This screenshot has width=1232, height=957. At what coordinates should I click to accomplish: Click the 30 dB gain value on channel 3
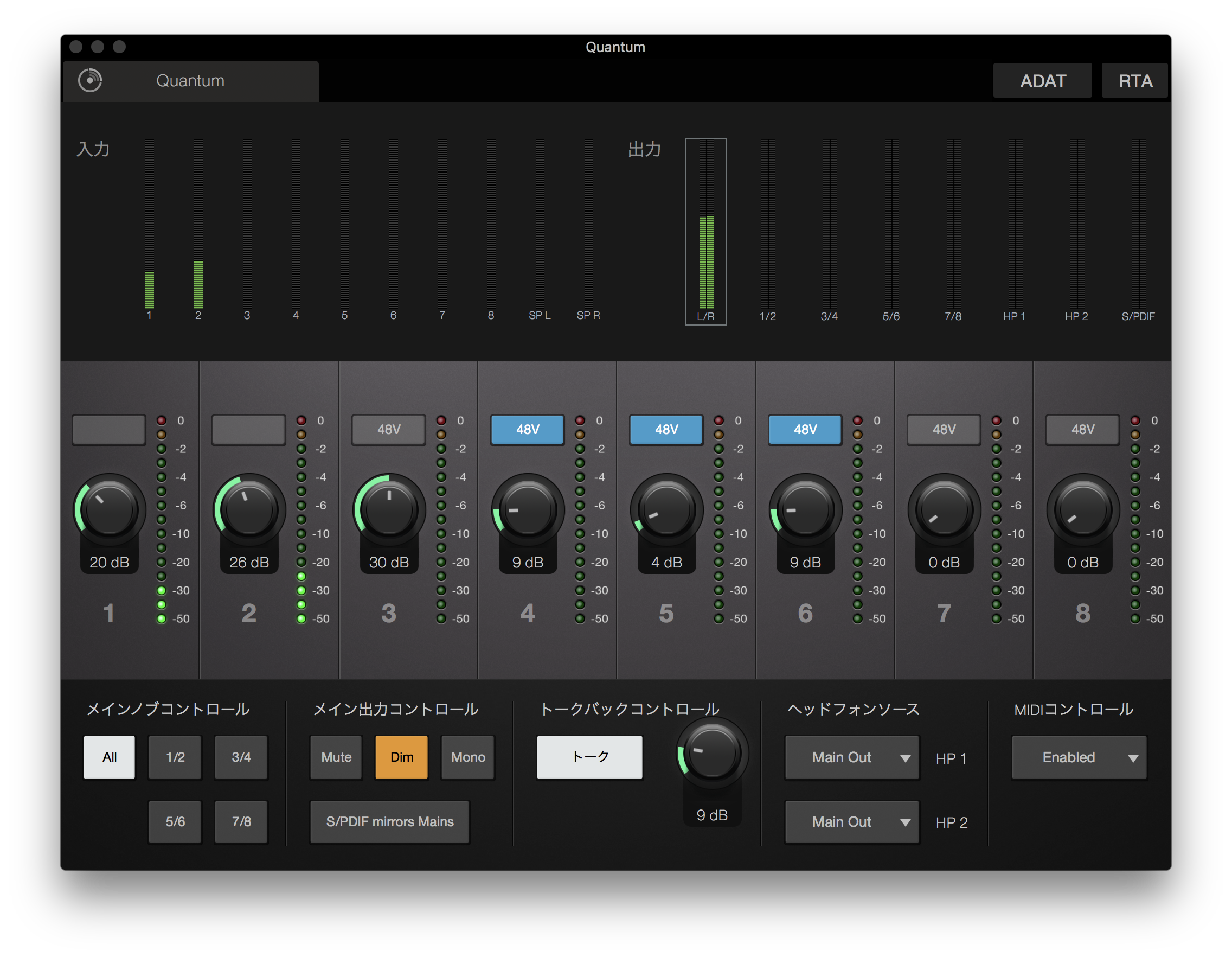pos(389,563)
